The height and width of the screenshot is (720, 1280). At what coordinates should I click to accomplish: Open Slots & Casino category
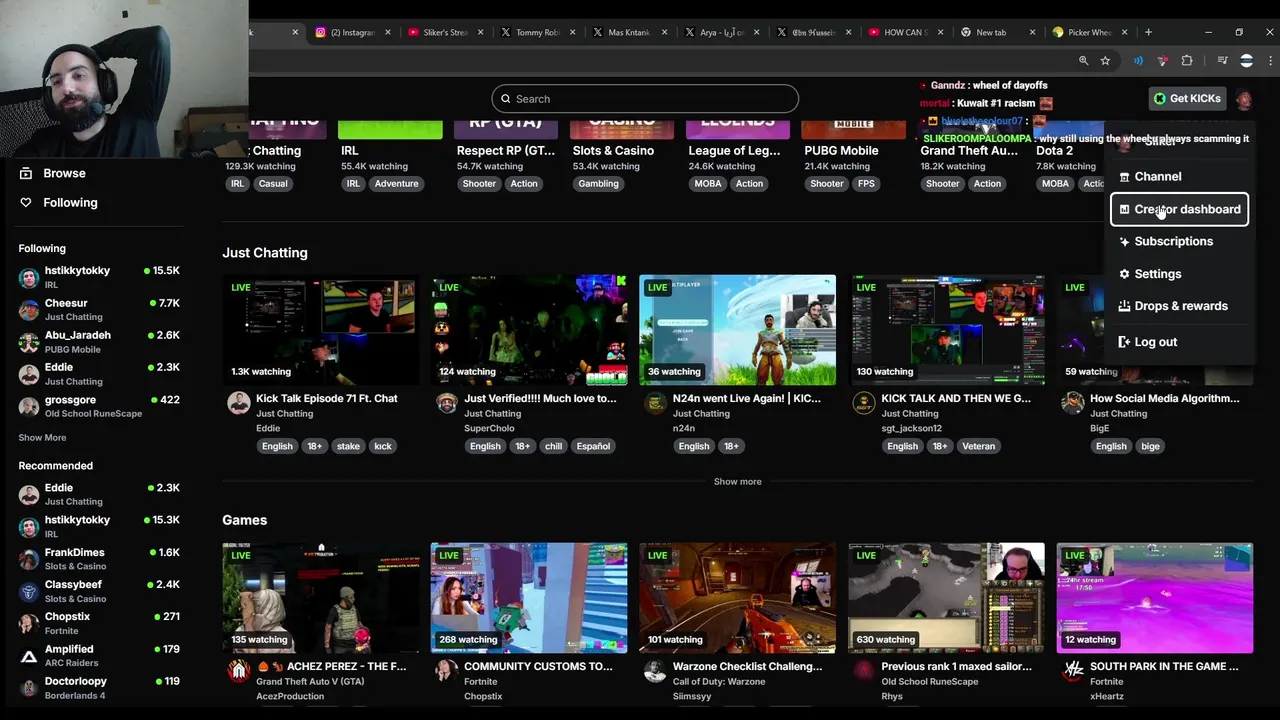[613, 151]
